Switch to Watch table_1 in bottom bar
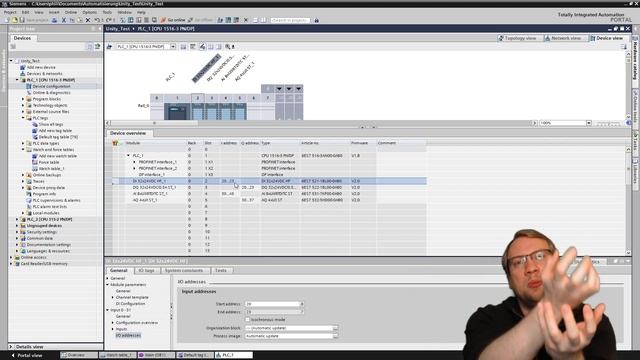The width and height of the screenshot is (640, 360). pyautogui.click(x=117, y=356)
